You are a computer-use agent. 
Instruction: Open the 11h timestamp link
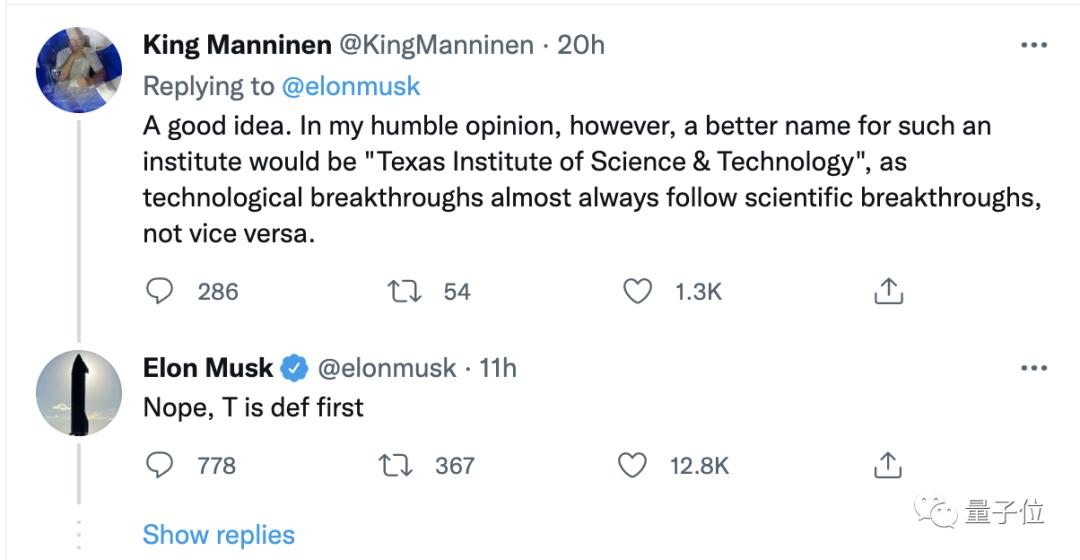click(x=498, y=368)
